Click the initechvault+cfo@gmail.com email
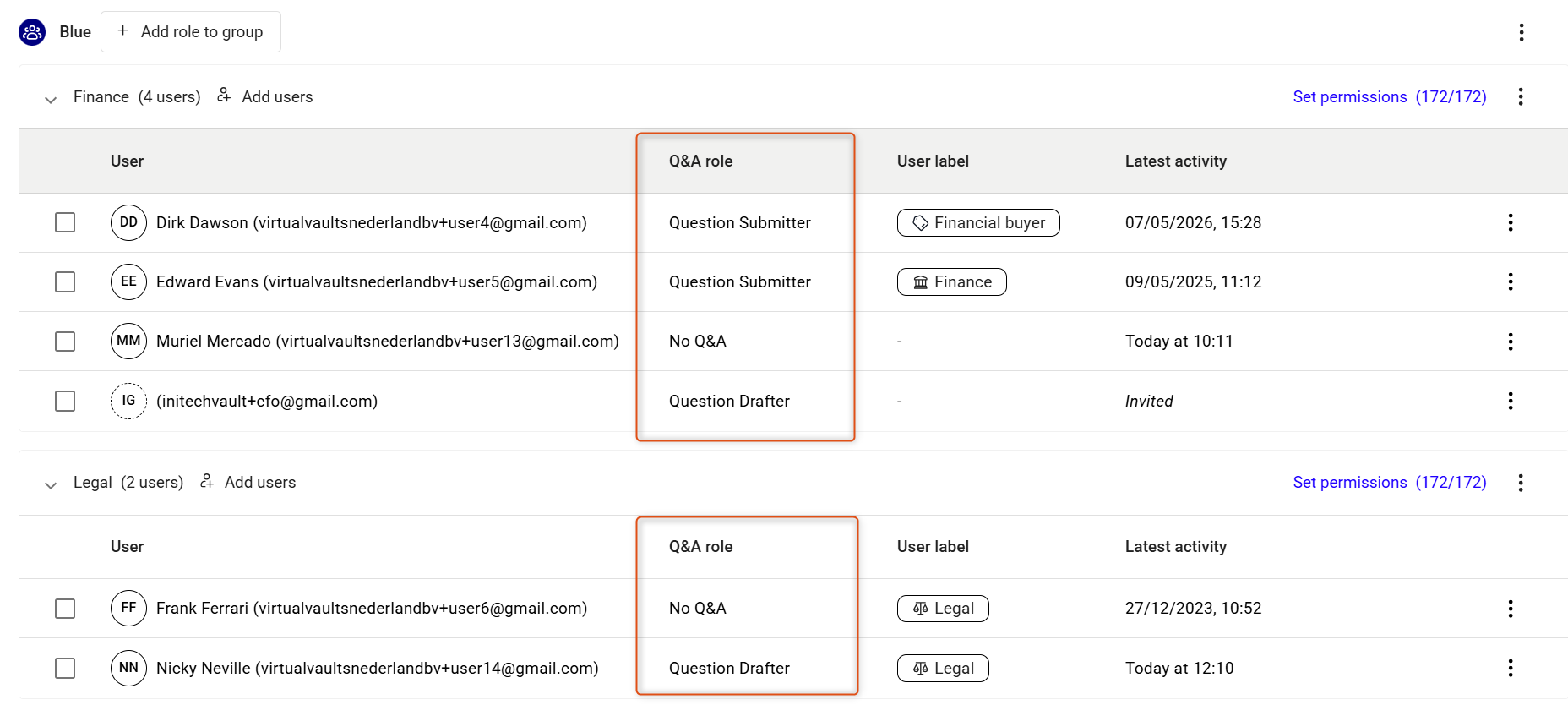1568x705 pixels. (x=267, y=401)
